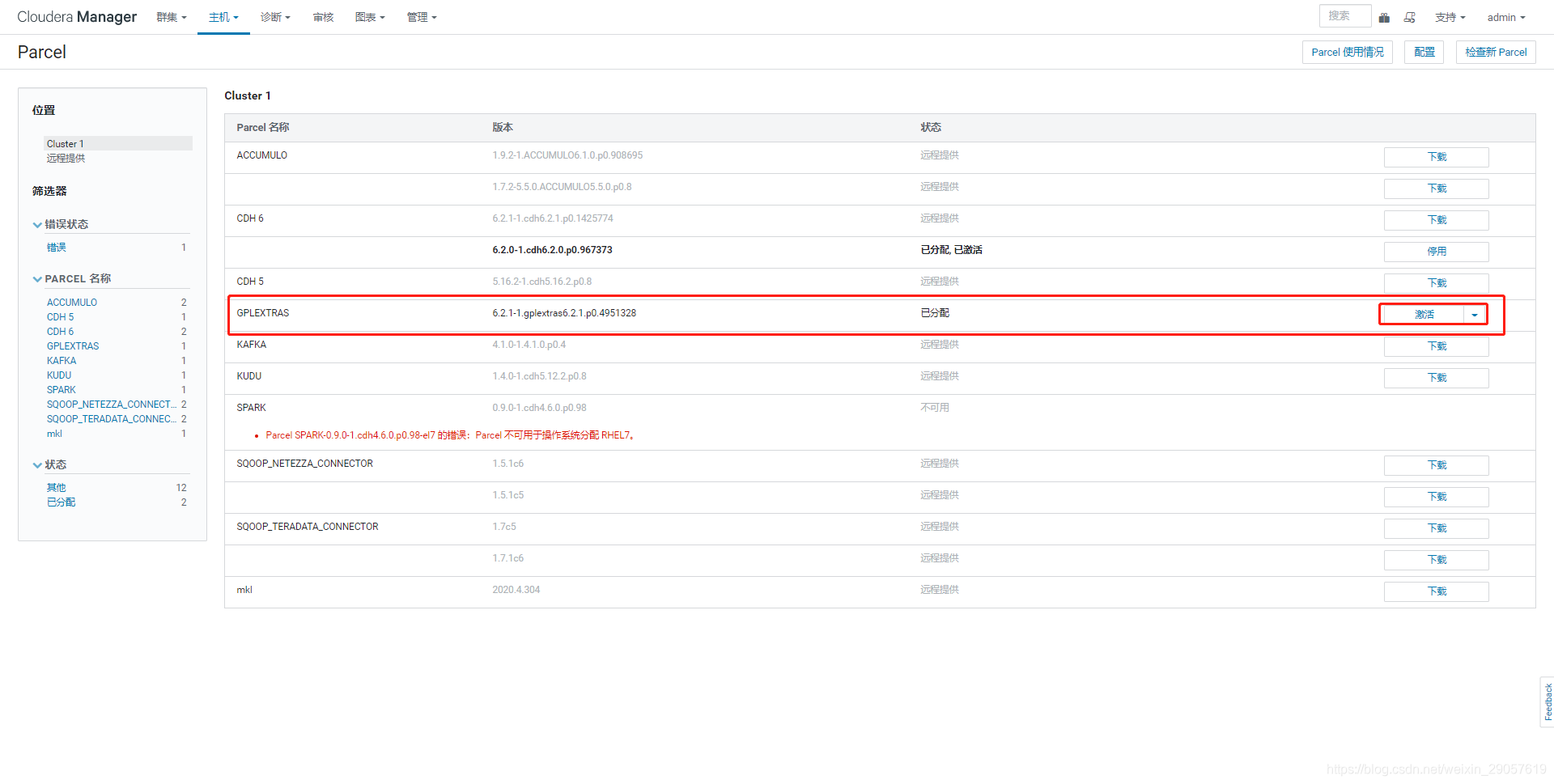1554x784 pixels.
Task: Filter parcels by SPARK
Action: coord(62,390)
